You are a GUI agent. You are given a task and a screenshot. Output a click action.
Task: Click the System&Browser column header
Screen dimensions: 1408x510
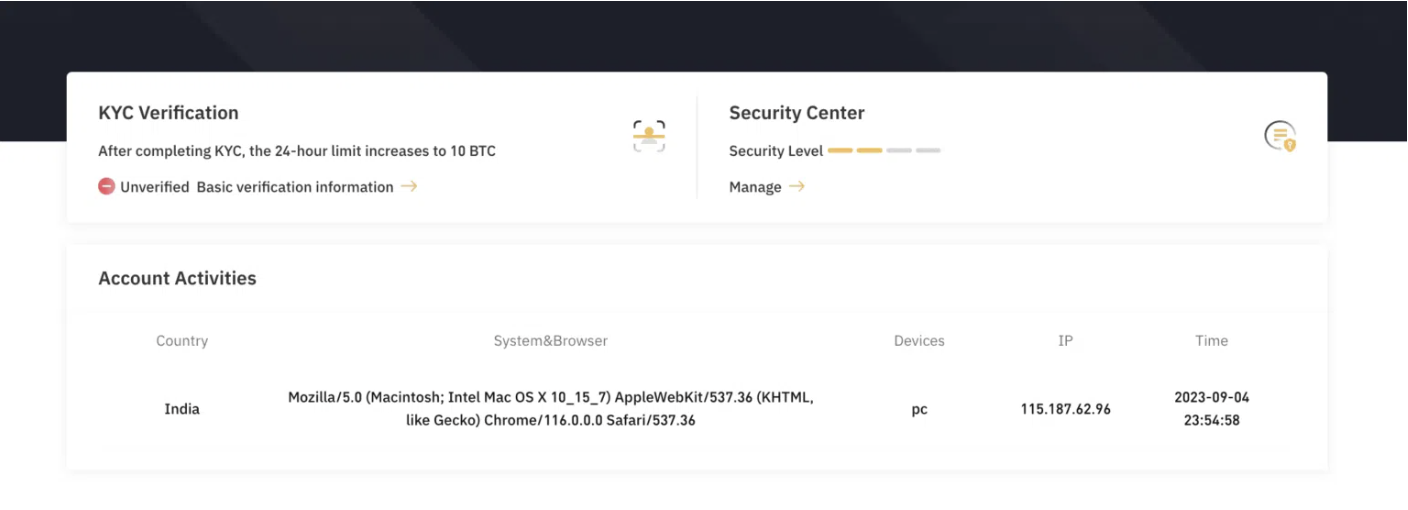(x=550, y=341)
